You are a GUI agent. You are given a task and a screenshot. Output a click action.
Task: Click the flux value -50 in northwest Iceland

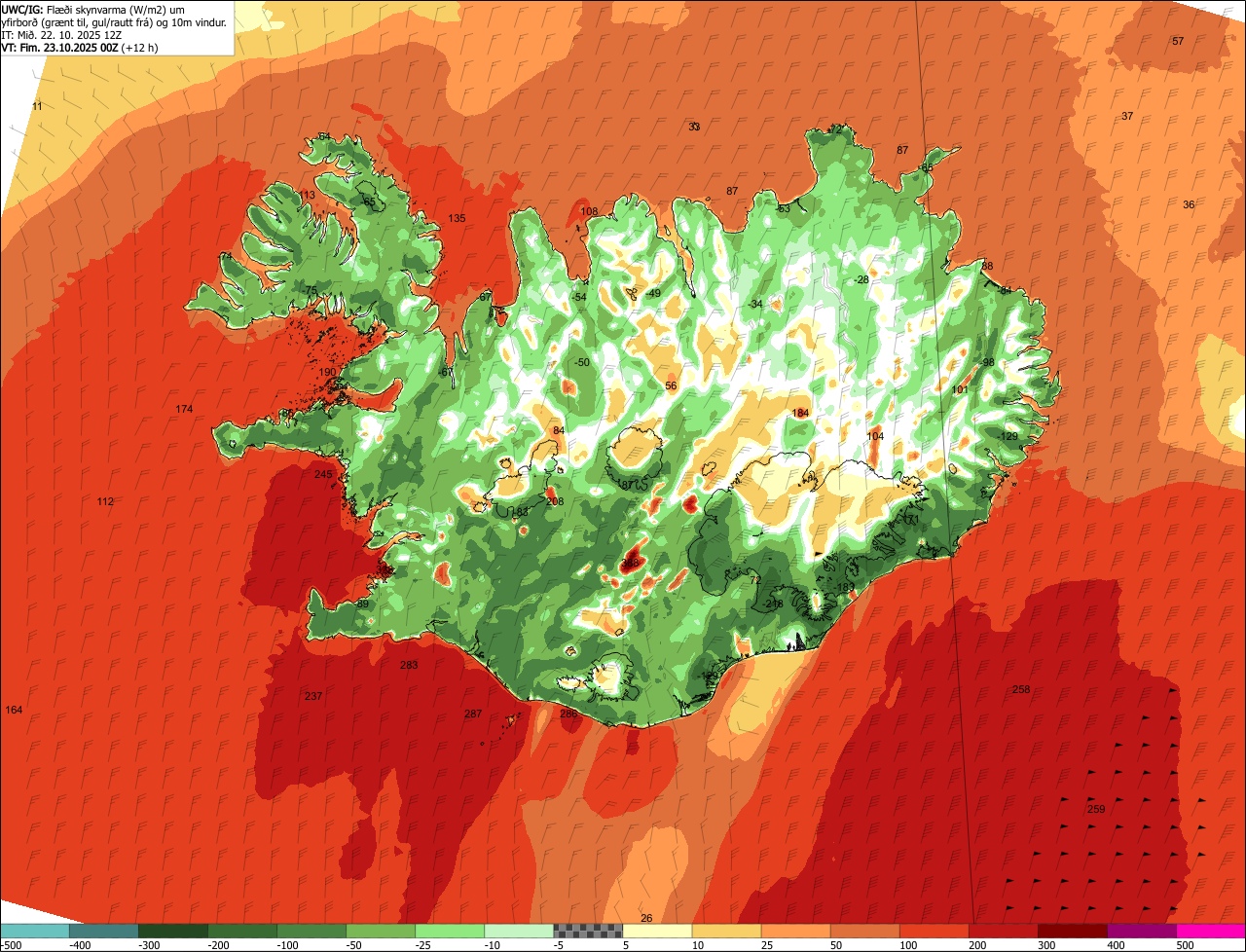581,362
